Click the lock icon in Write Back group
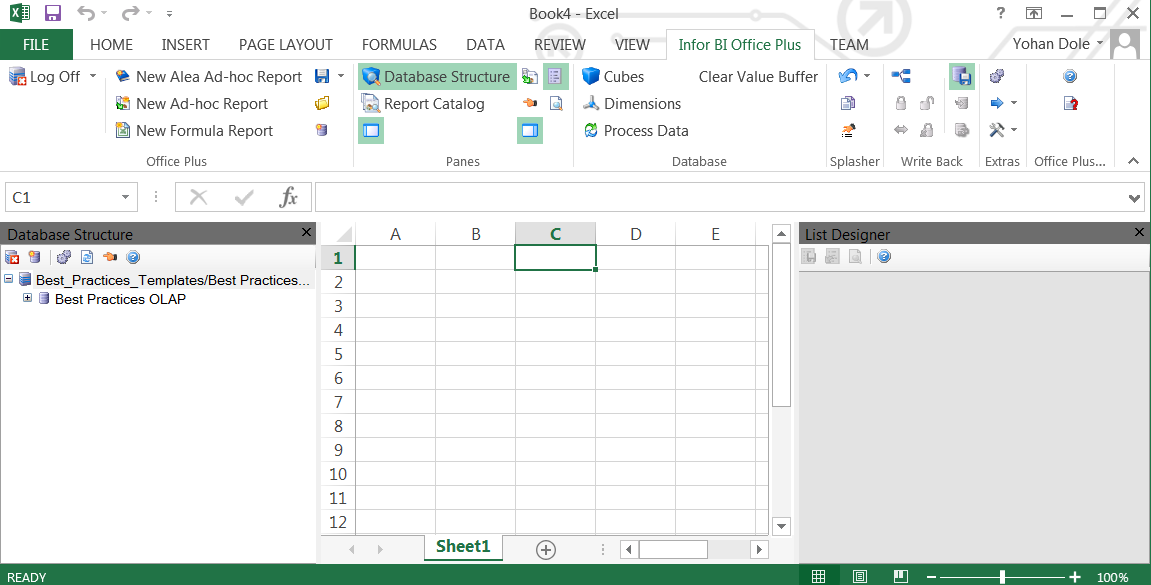Screen dimensions: 1151x585 coord(901,103)
